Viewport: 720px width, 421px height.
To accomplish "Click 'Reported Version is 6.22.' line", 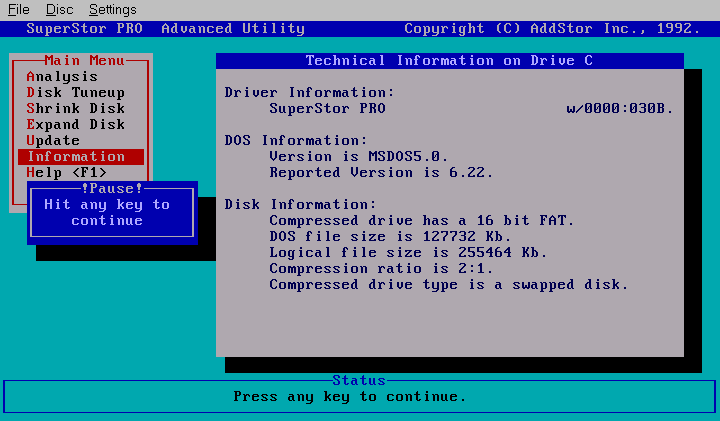I will [x=381, y=173].
